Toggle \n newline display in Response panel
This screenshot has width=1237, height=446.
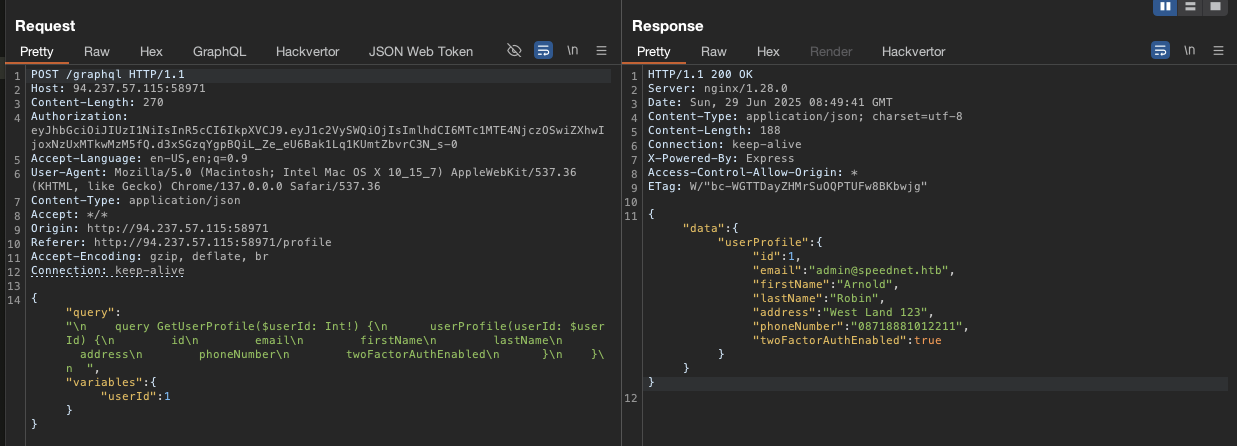coord(1190,50)
